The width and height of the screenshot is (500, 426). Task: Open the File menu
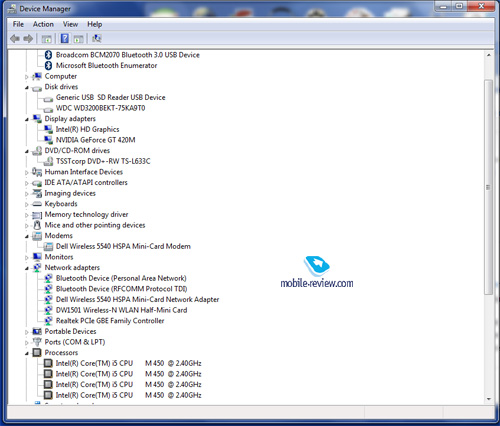(18, 24)
